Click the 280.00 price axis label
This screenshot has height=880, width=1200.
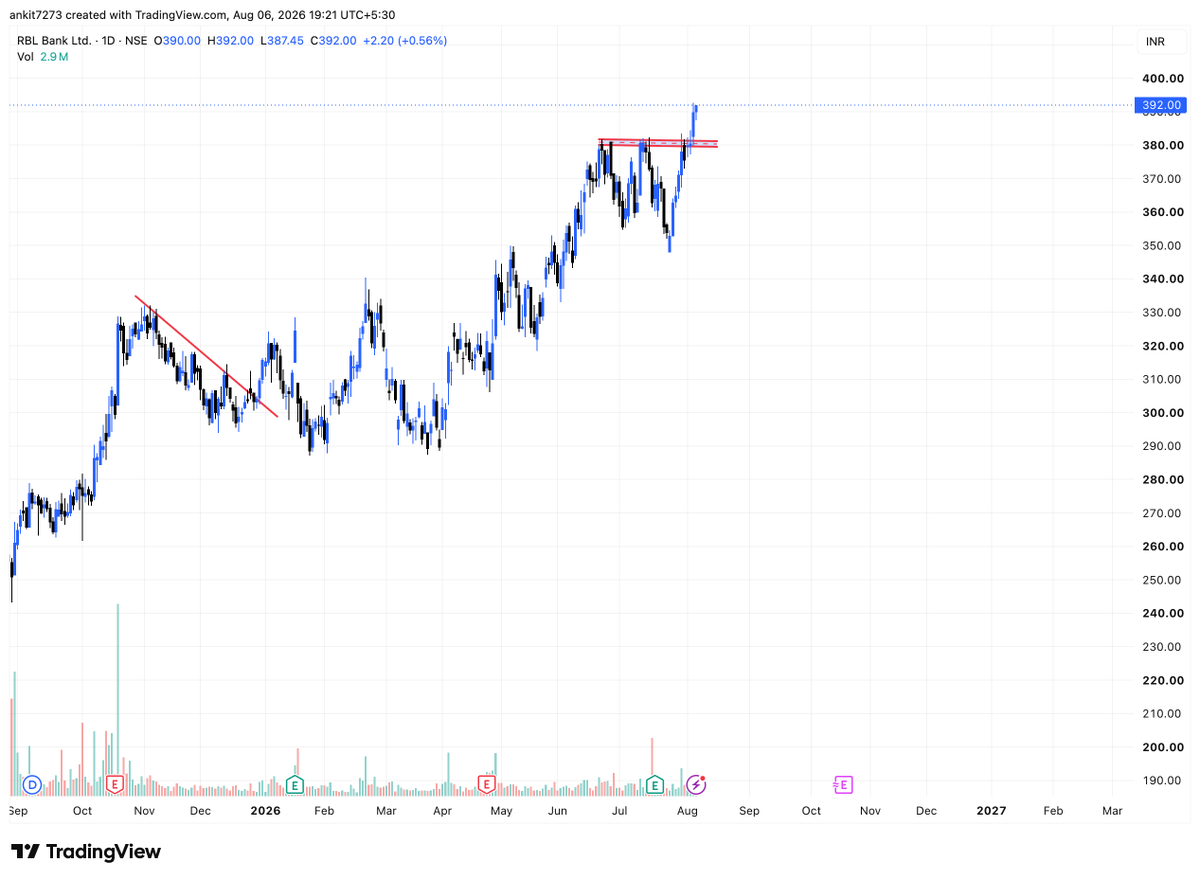point(1163,480)
